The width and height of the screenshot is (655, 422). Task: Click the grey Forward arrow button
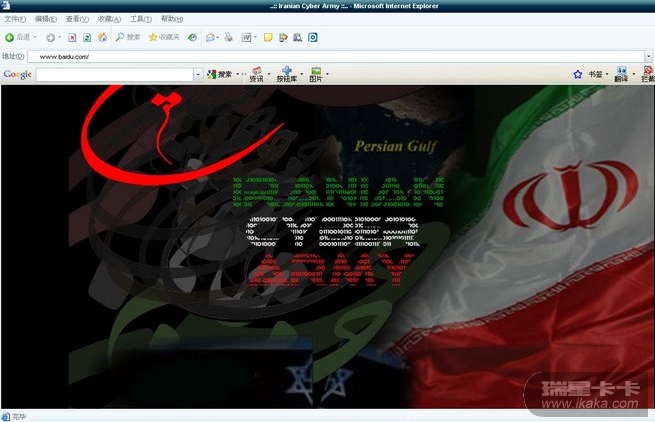(51, 38)
